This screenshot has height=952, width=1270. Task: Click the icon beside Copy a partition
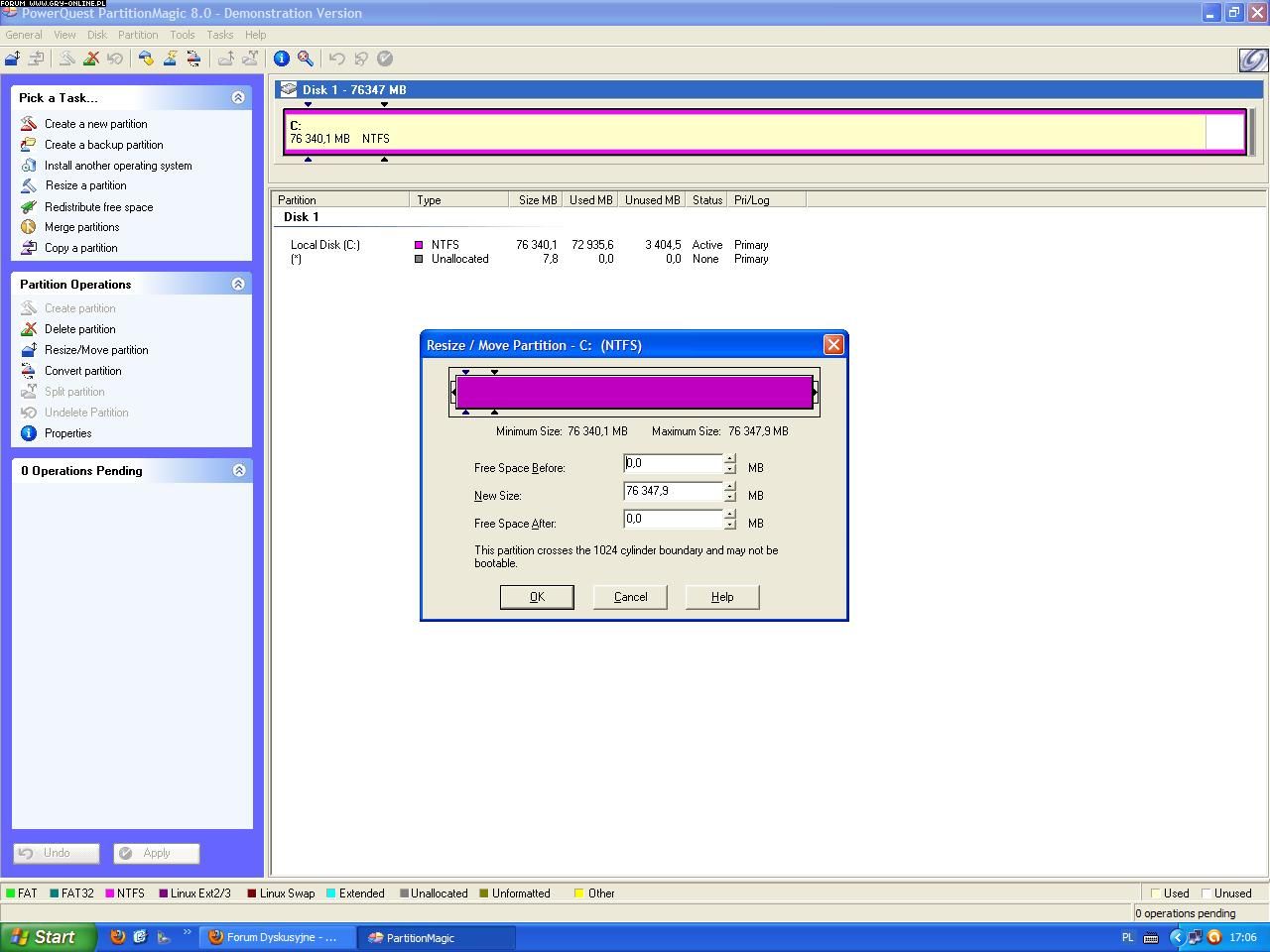click(x=29, y=248)
